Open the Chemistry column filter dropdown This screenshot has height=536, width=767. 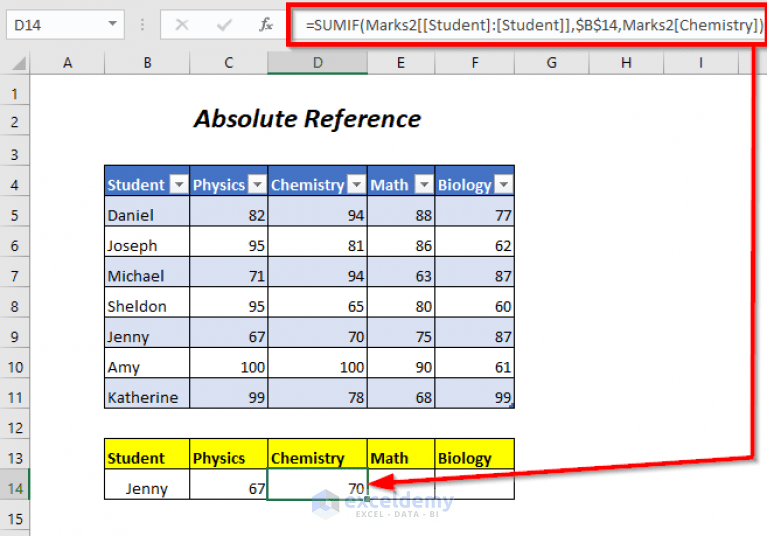point(357,184)
